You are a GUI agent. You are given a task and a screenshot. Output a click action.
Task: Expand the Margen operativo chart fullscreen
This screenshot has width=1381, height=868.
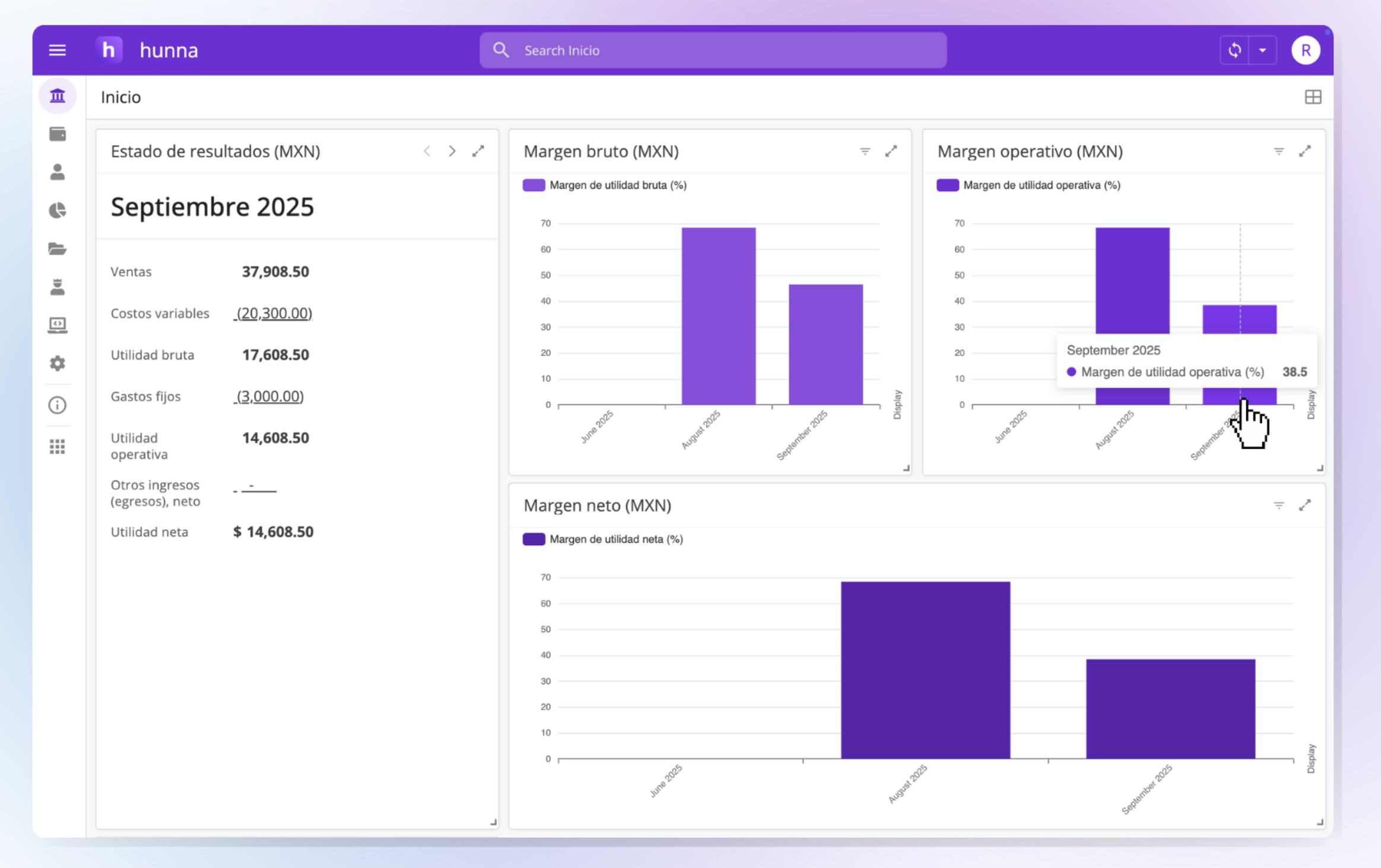point(1304,151)
